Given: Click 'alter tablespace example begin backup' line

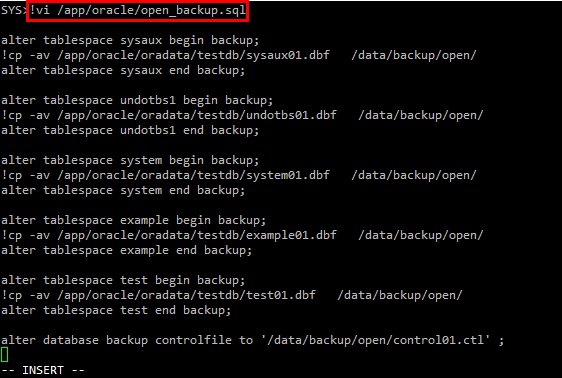Looking at the screenshot, I should [133, 220].
